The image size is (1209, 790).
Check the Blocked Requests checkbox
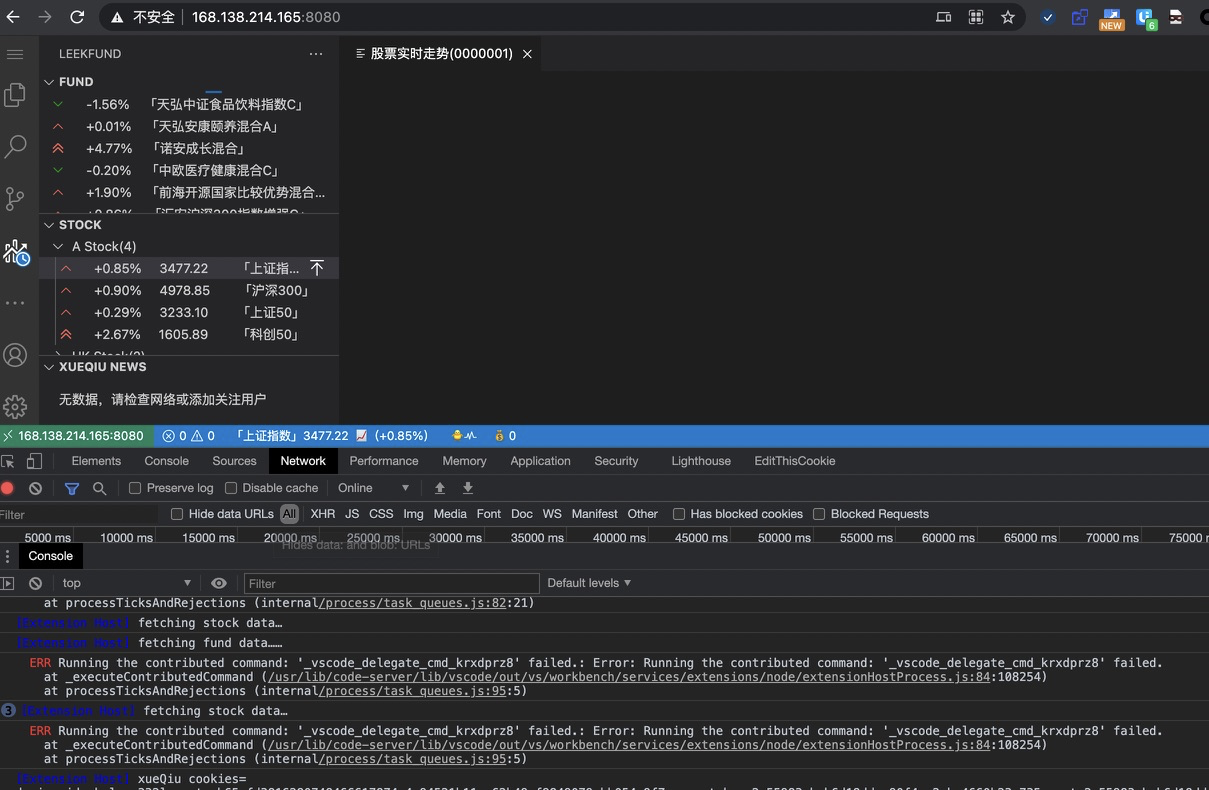(819, 514)
